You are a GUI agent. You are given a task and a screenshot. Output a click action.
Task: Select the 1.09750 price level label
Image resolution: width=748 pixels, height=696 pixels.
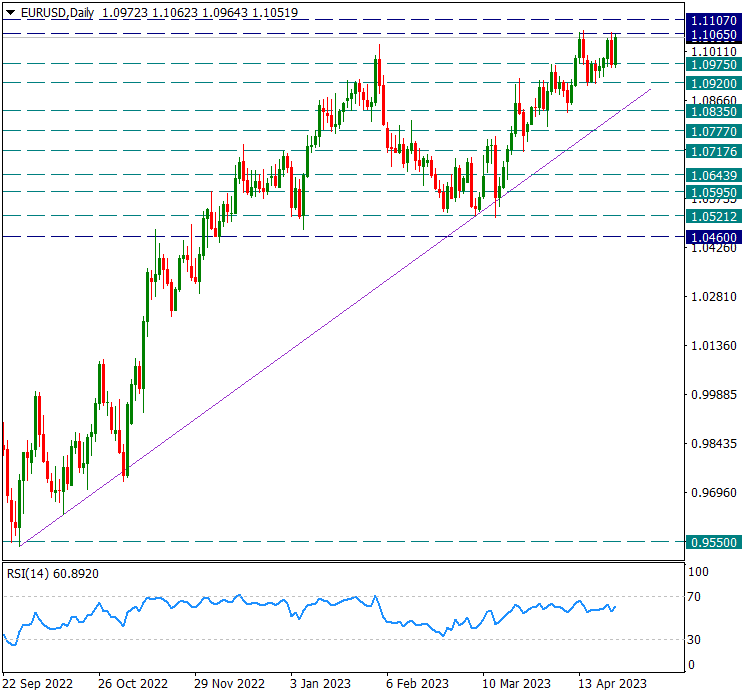[714, 64]
